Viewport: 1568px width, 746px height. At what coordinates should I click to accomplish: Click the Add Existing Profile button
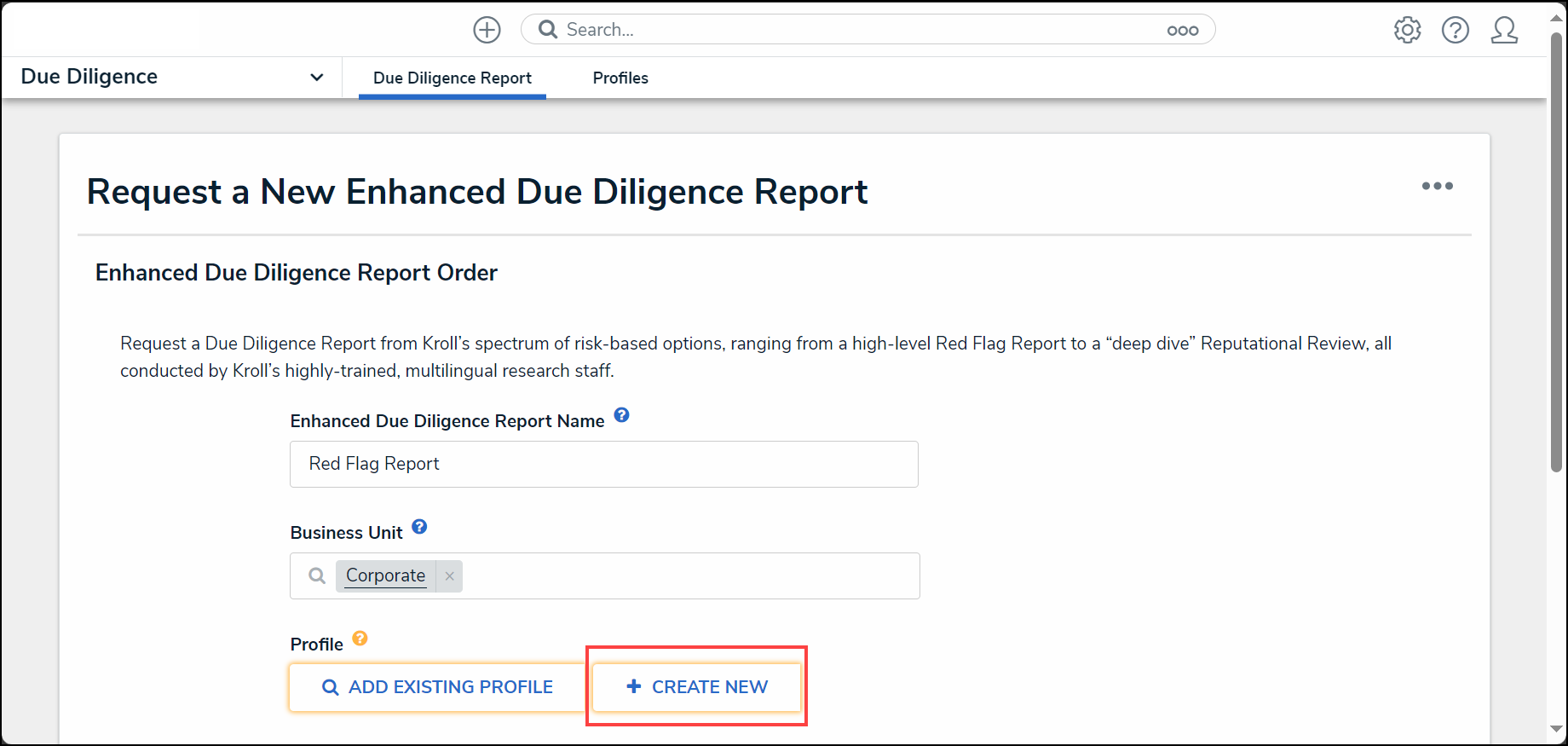[x=437, y=687]
